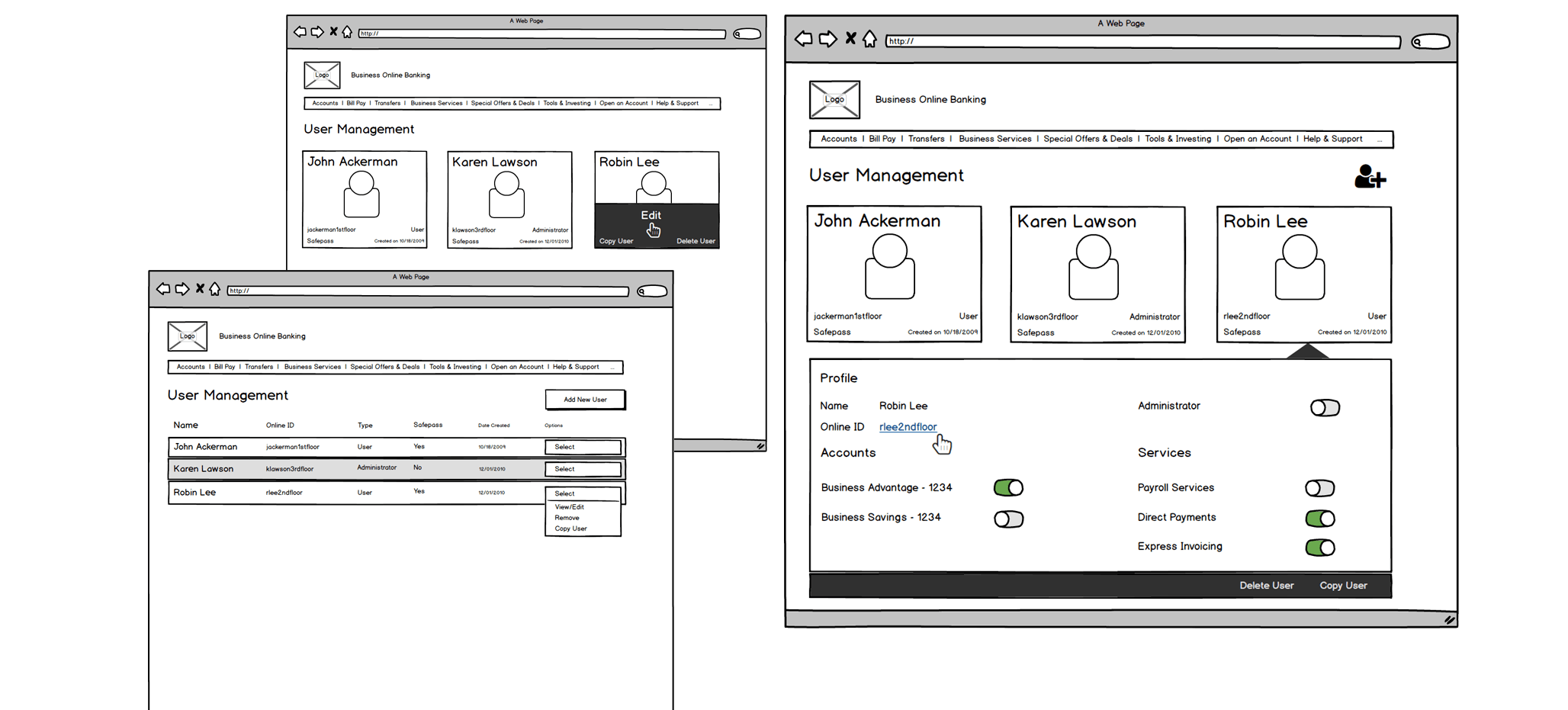The image size is (1568, 710).
Task: Toggle Business Savings - 1234 account switch
Action: tap(1008, 519)
